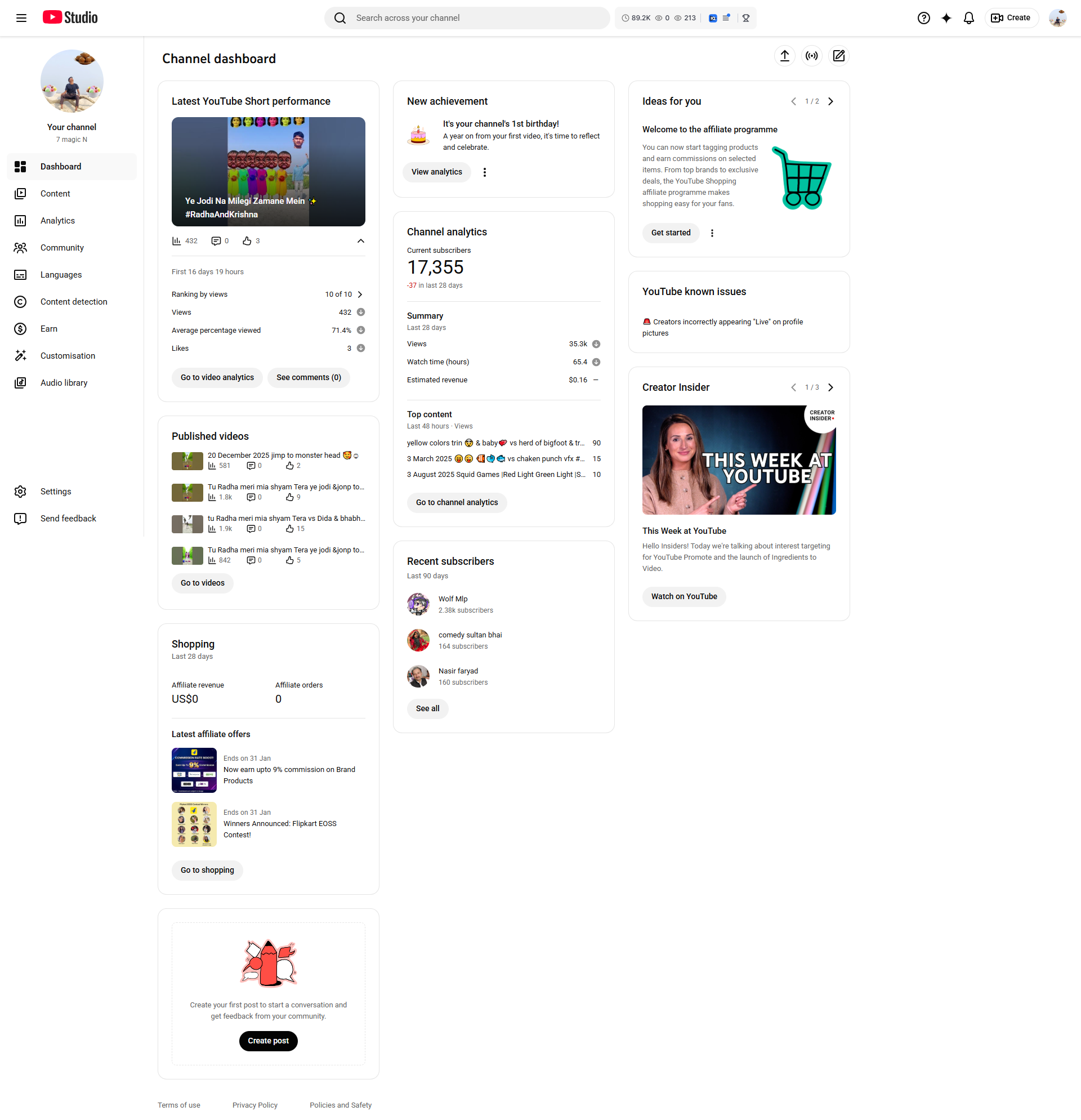Click the Go live broadcast icon
This screenshot has width=1081, height=1120.
(x=811, y=56)
